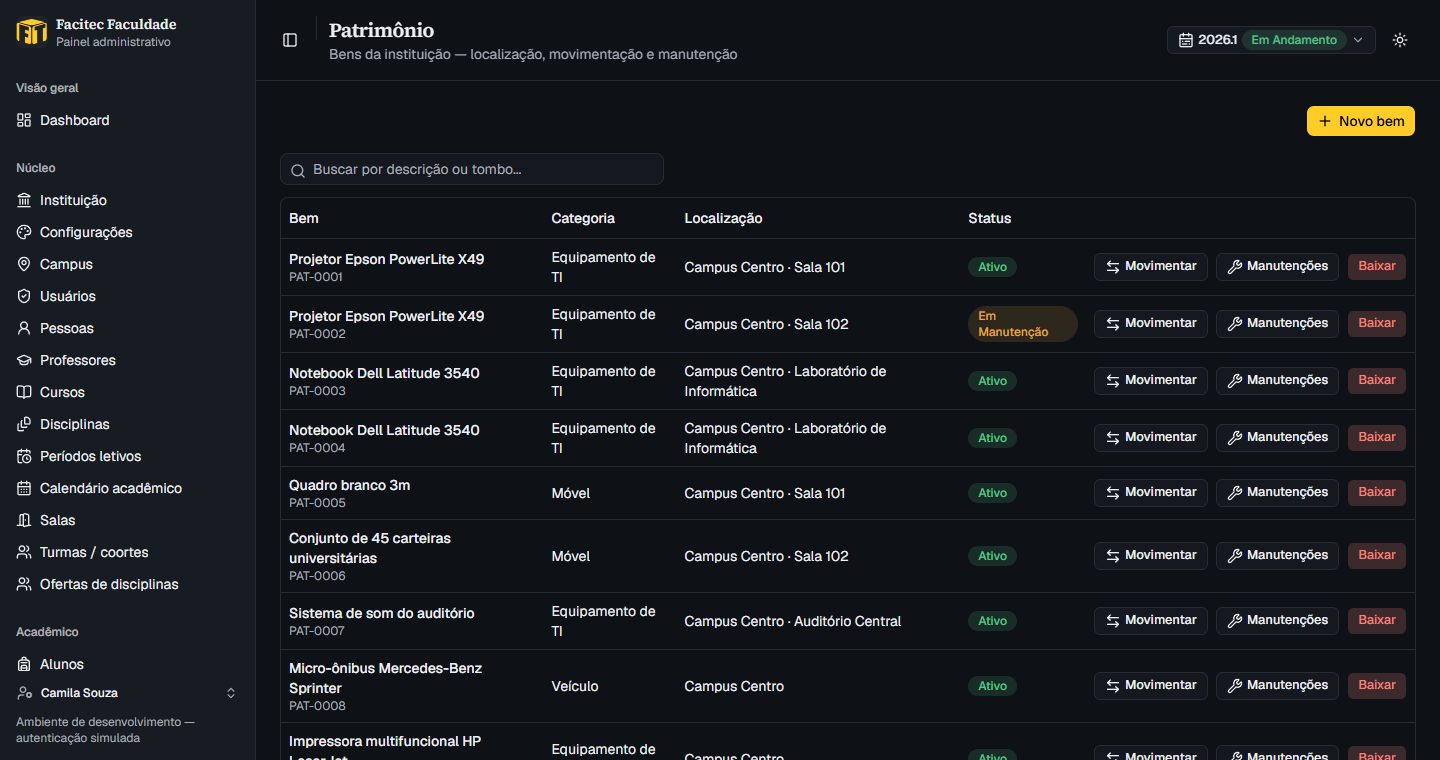Expand the Camila Souza user menu
The image size is (1440, 760).
127,693
